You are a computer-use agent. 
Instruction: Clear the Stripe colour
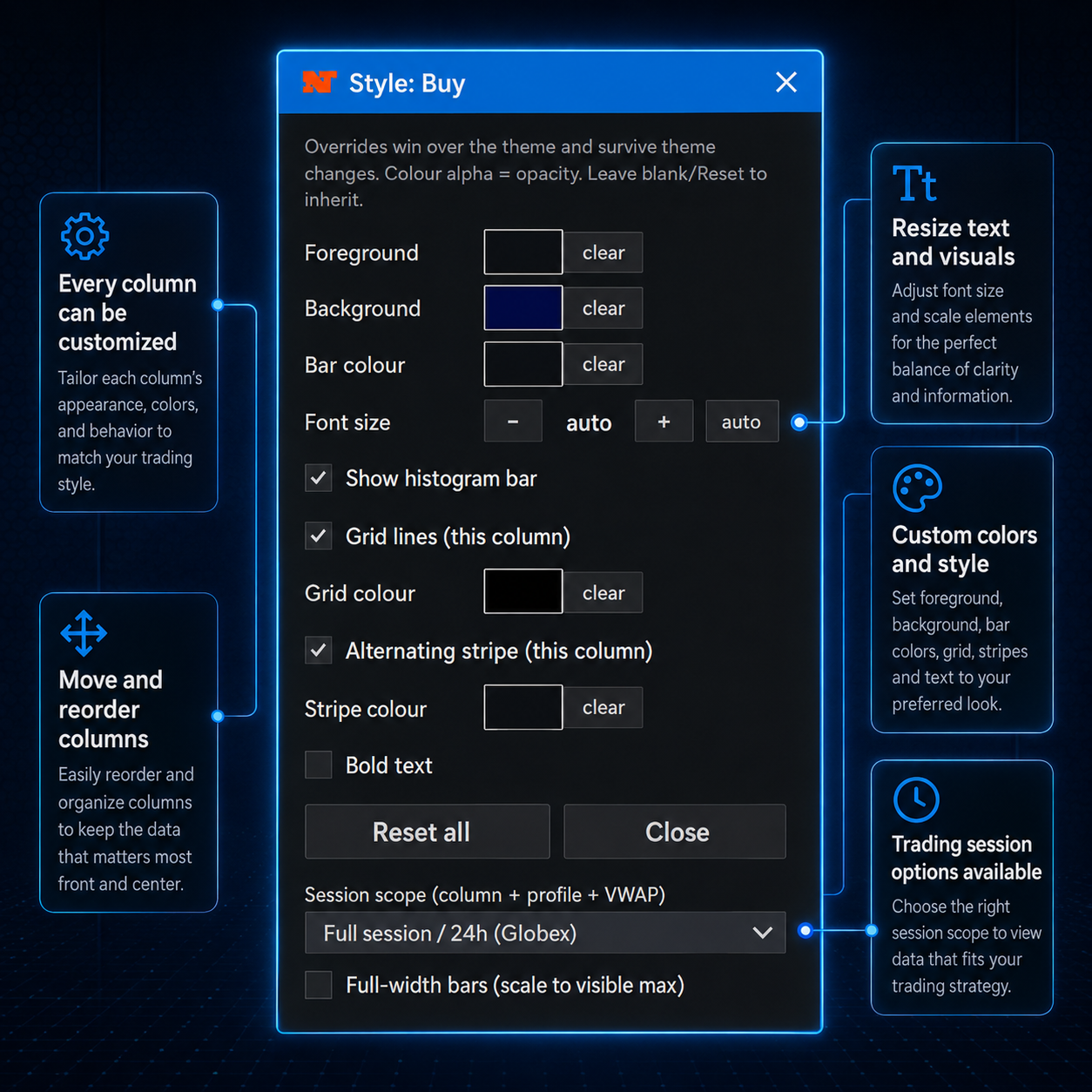[603, 707]
